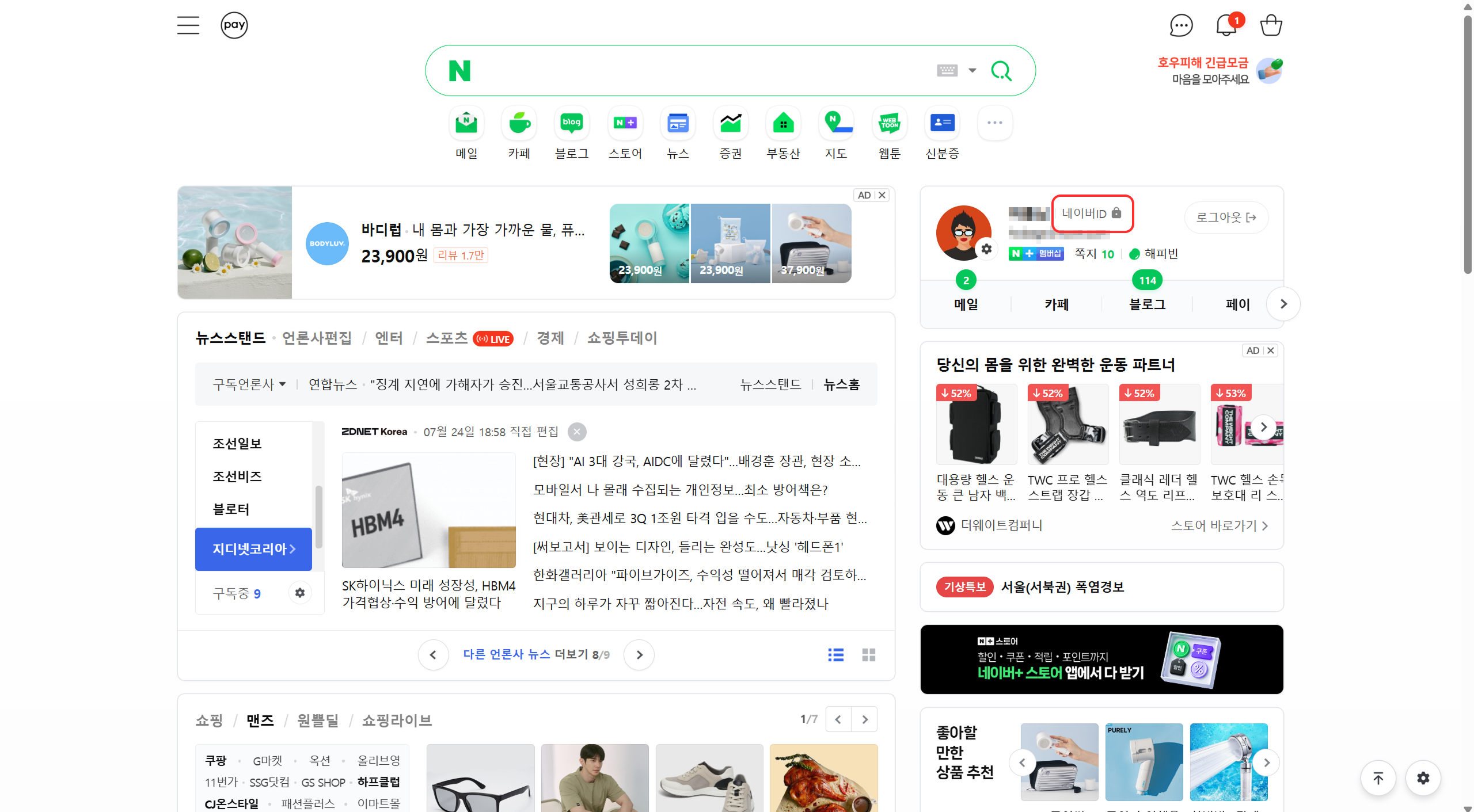Expand the search autocomplete dropdown arrow

[972, 71]
